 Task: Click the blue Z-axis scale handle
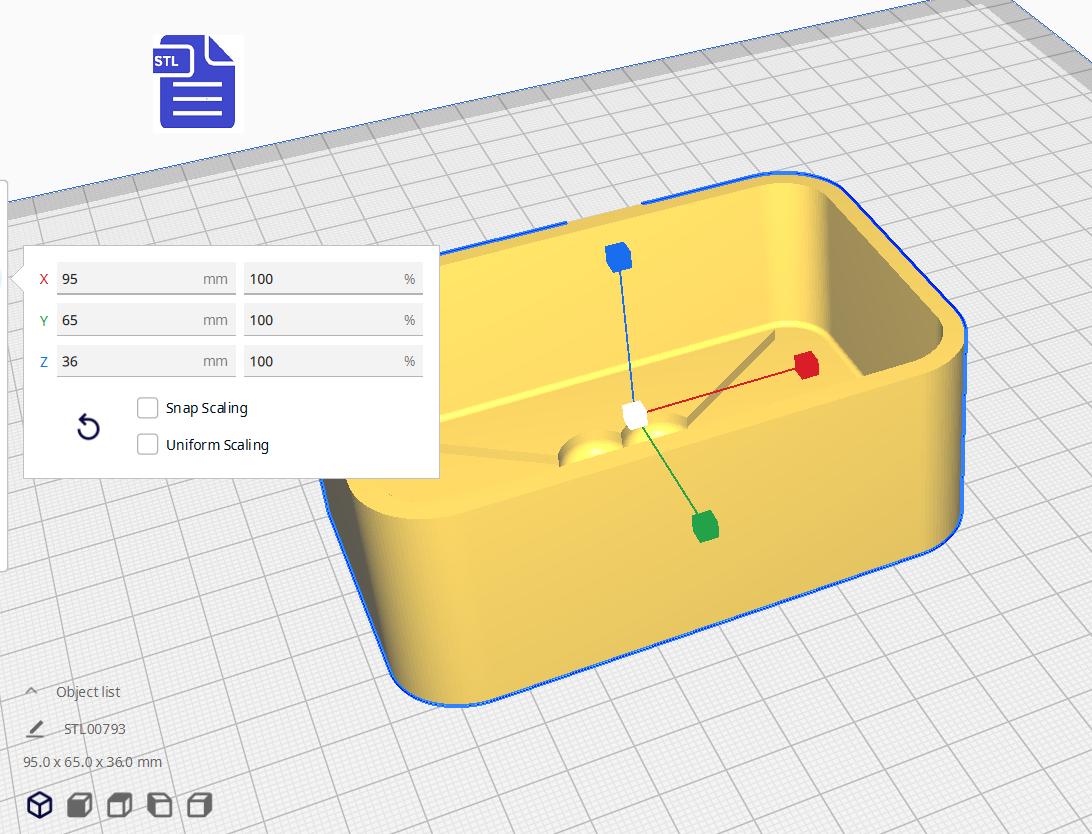click(x=618, y=257)
